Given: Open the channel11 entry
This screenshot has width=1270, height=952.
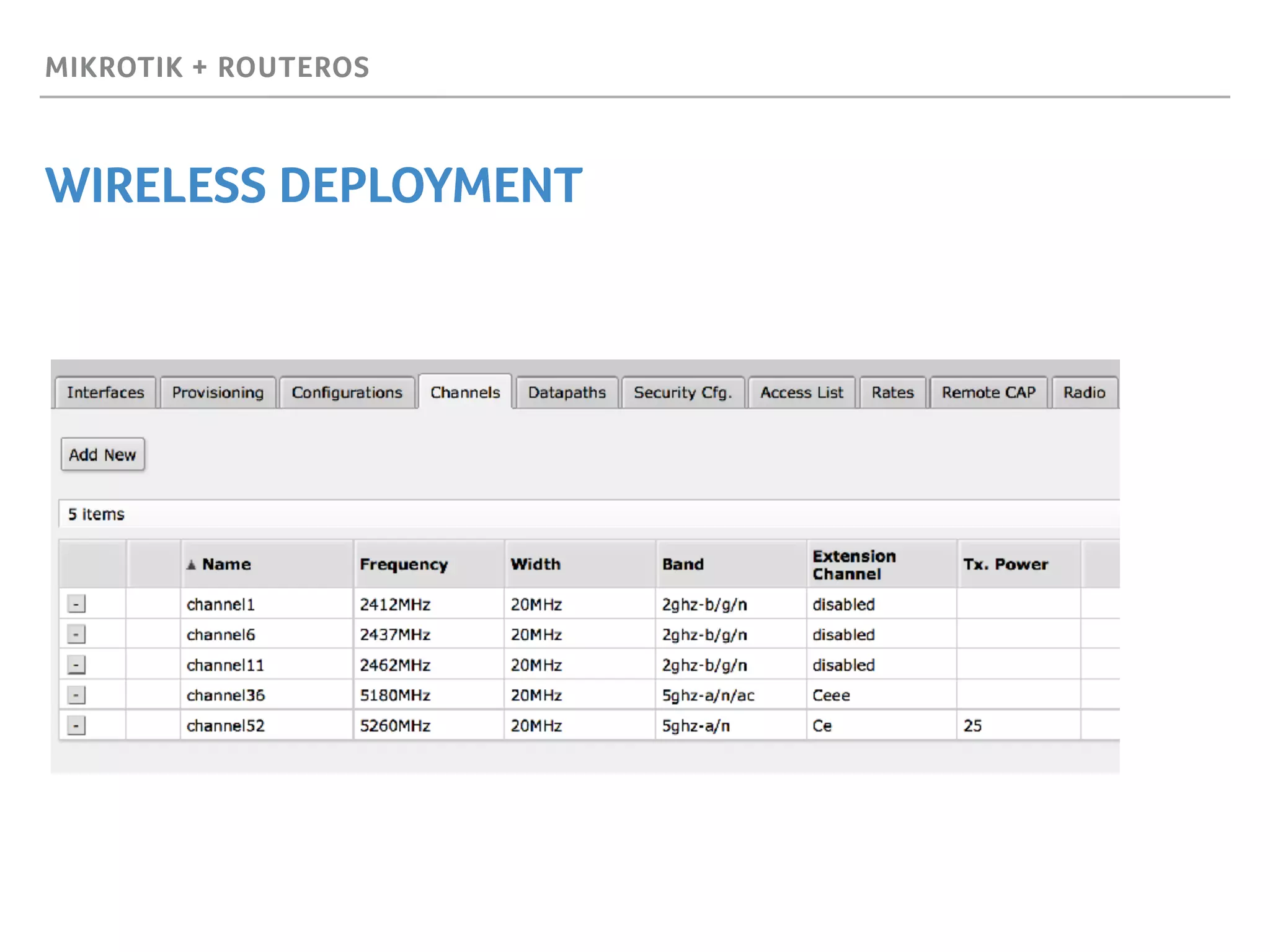Looking at the screenshot, I should [225, 665].
